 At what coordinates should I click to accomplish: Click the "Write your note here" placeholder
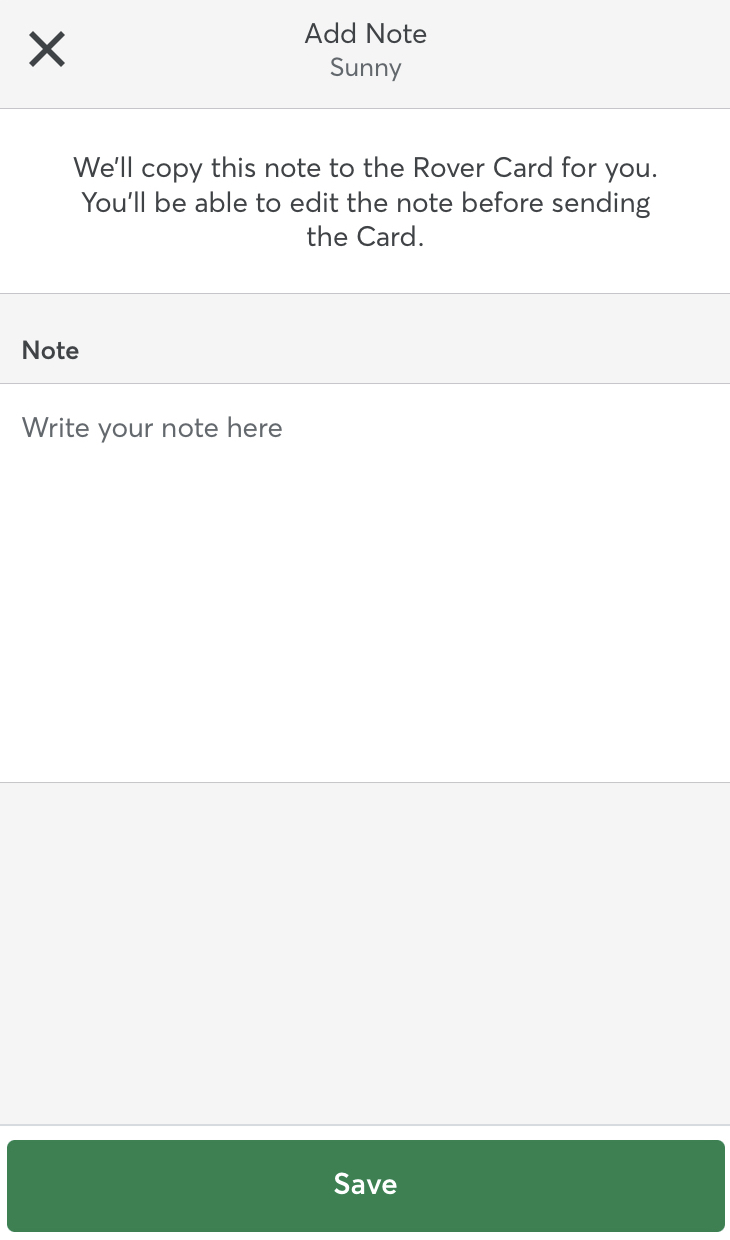click(x=152, y=428)
